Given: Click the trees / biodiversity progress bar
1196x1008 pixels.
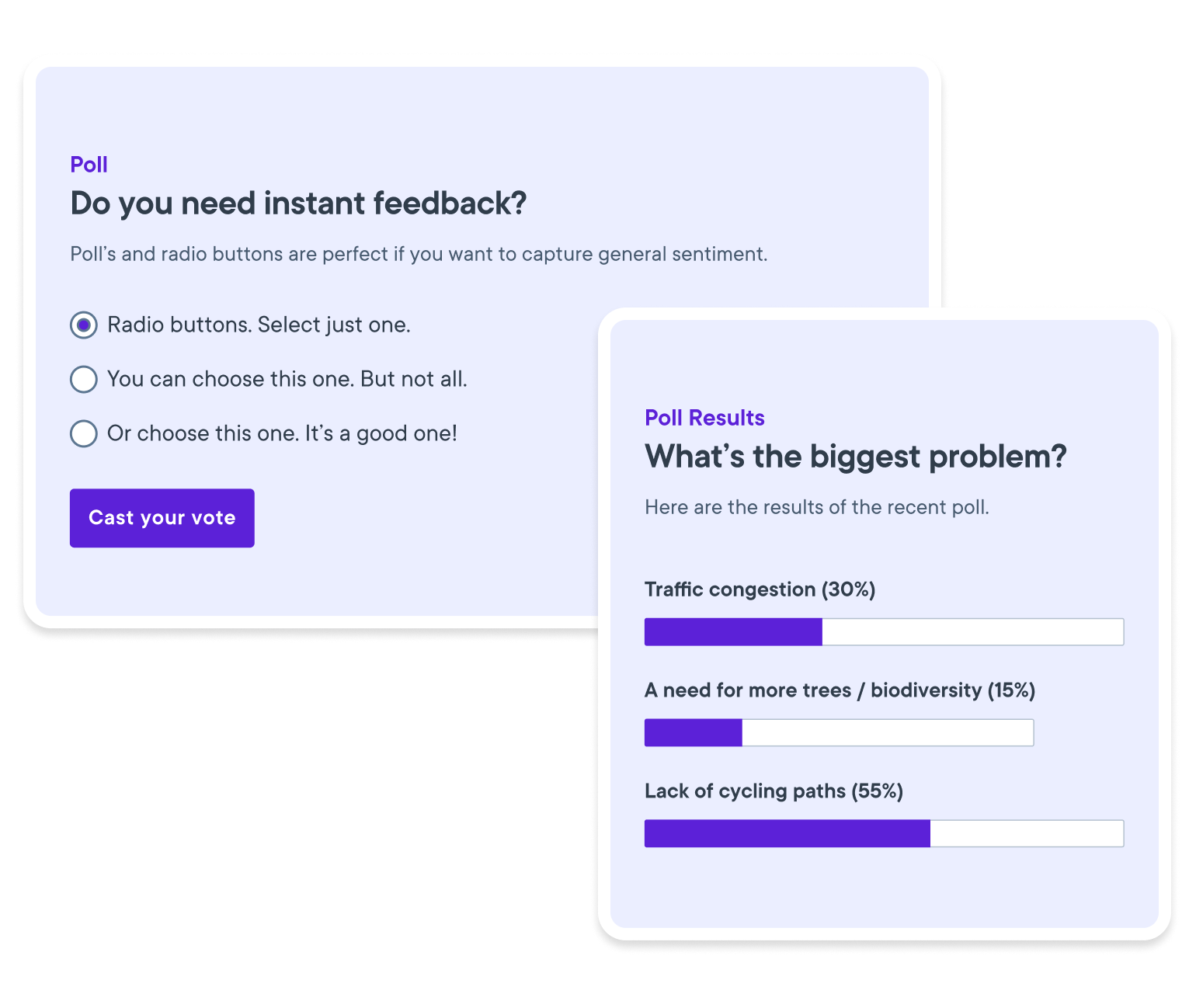Looking at the screenshot, I should click(839, 732).
